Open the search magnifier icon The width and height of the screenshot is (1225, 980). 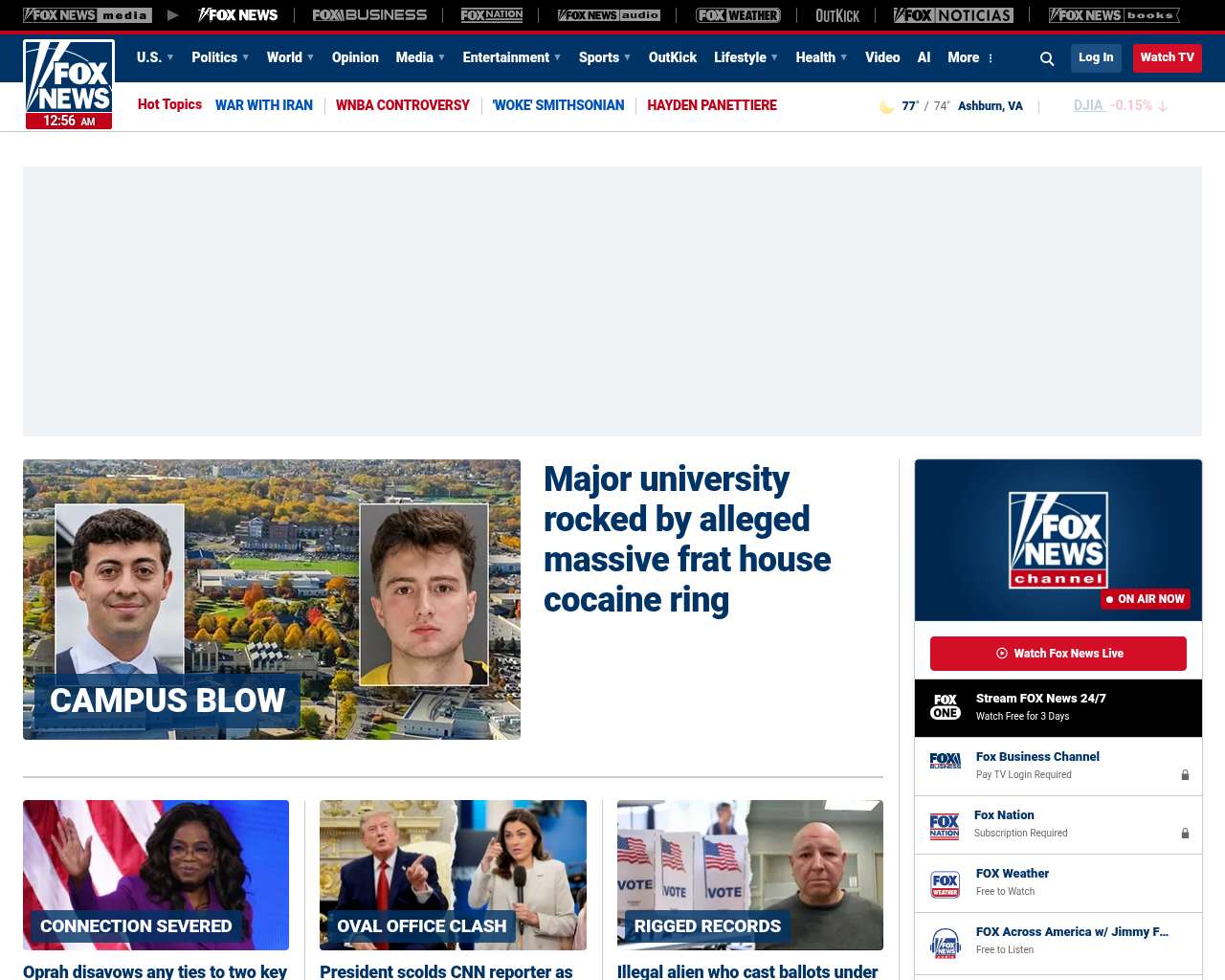tap(1047, 58)
